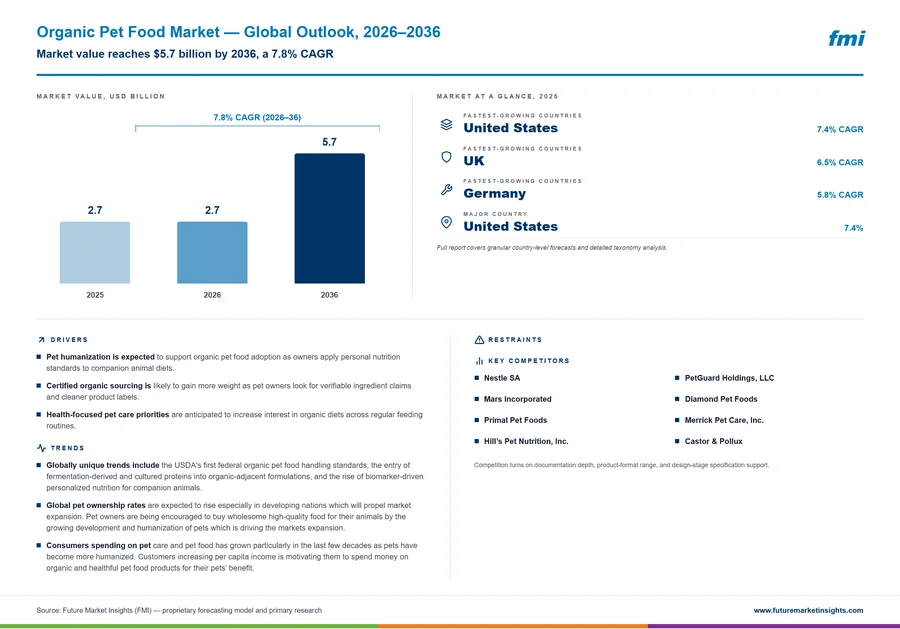
Task: Click competitor 'Merrick Pet Care, Inc.'
Action: coord(724,420)
